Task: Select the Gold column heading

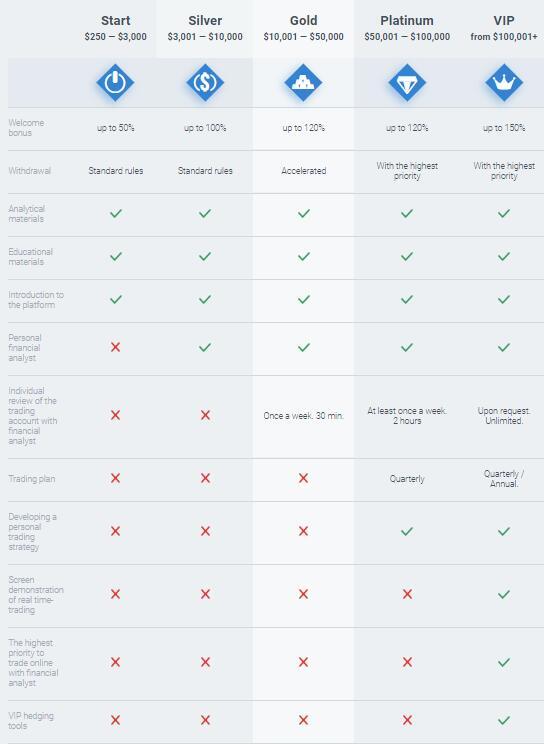Action: pos(303,20)
